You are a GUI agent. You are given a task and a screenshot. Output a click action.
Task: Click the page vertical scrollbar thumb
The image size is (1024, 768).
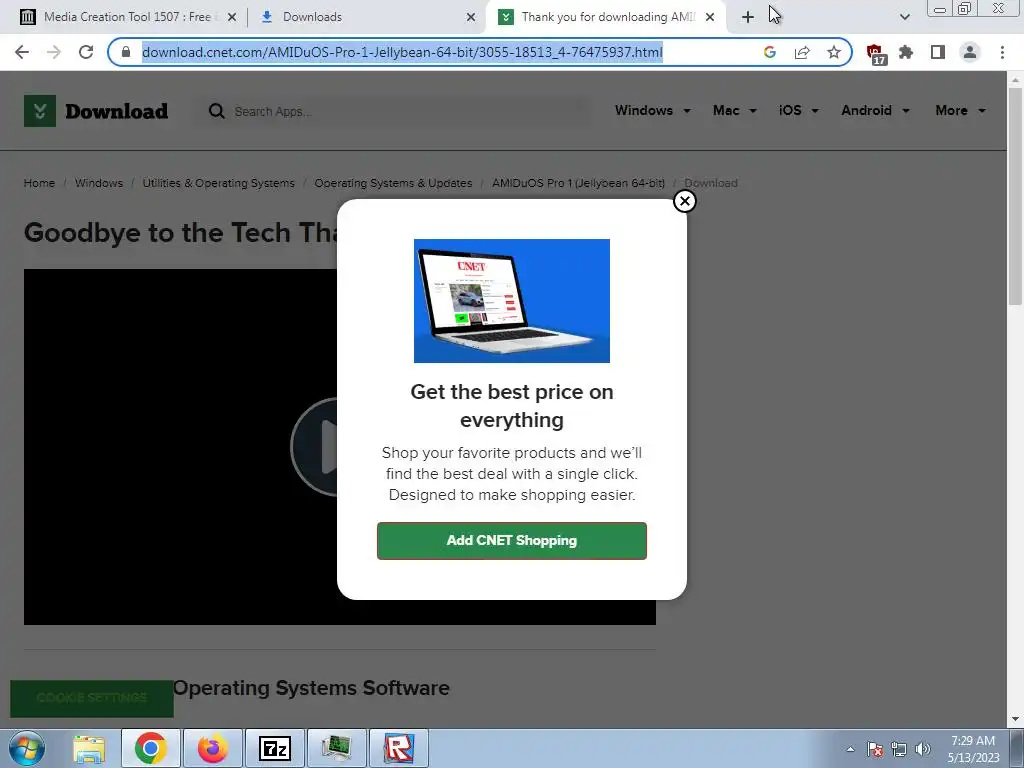[1015, 196]
